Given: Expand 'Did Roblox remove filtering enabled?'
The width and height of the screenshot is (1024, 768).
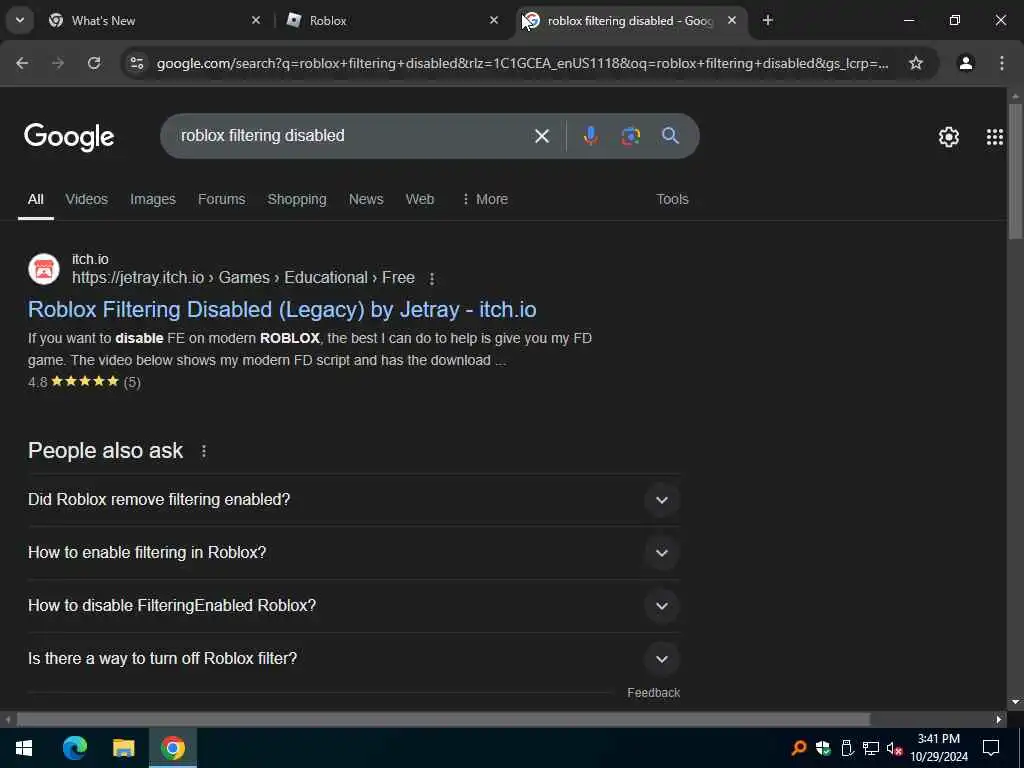Looking at the screenshot, I should pyautogui.click(x=354, y=500).
